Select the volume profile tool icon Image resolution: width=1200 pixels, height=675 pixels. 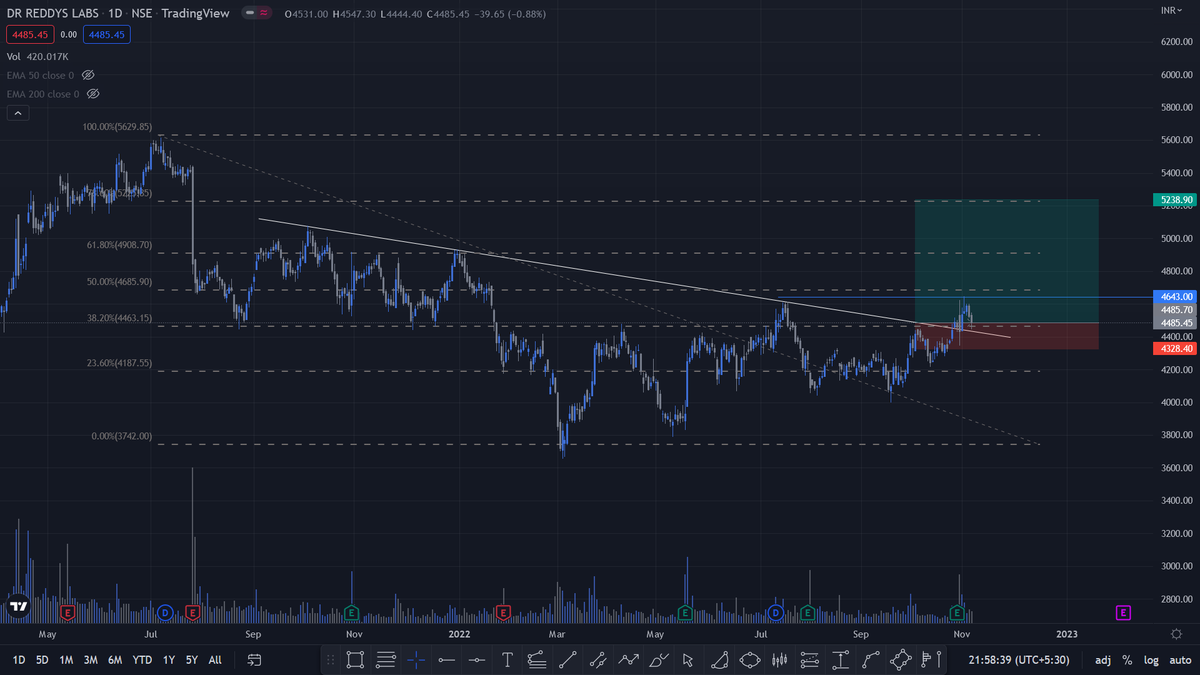tap(930, 659)
